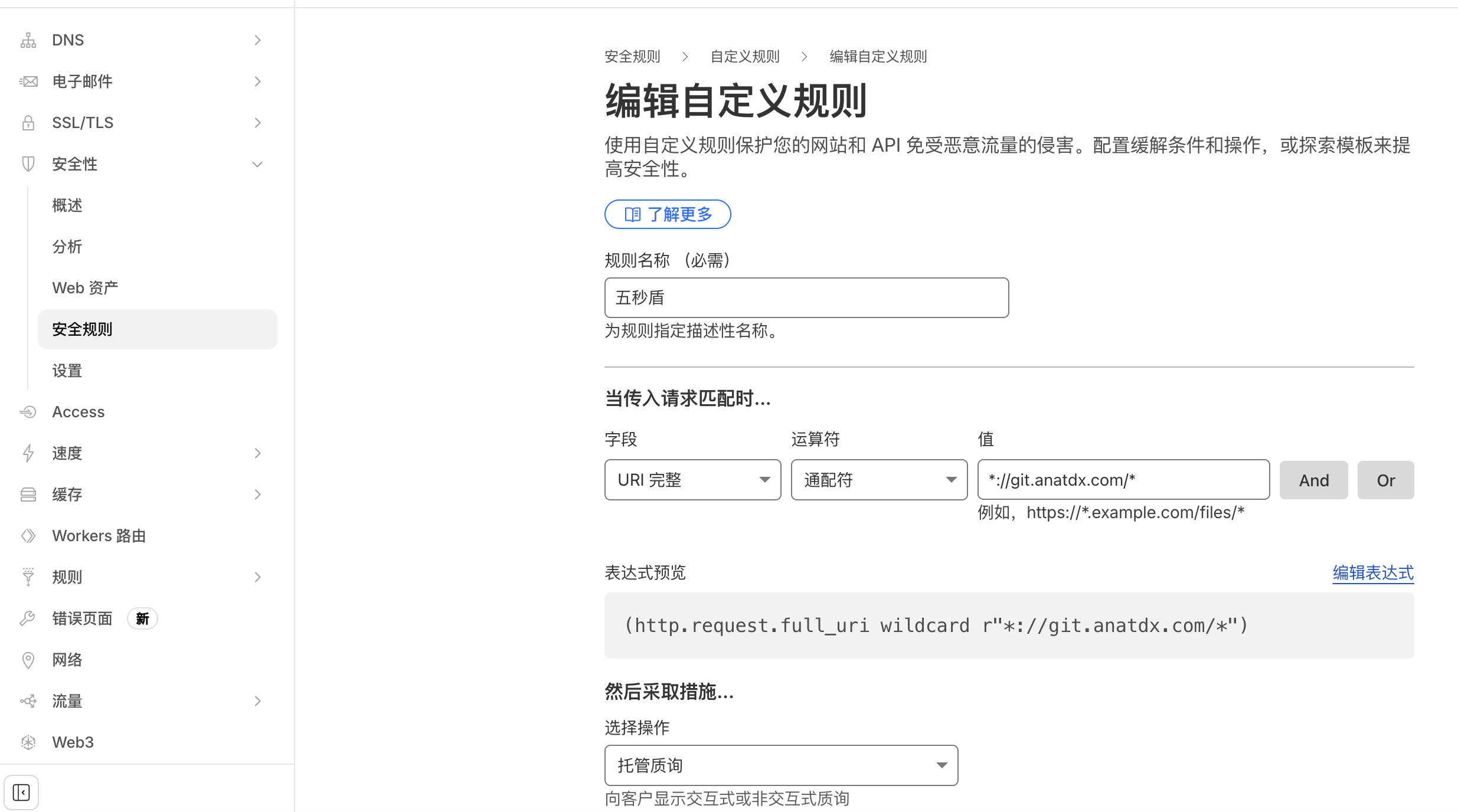Open the 设置 security submenu item
1458x812 pixels.
(x=67, y=371)
